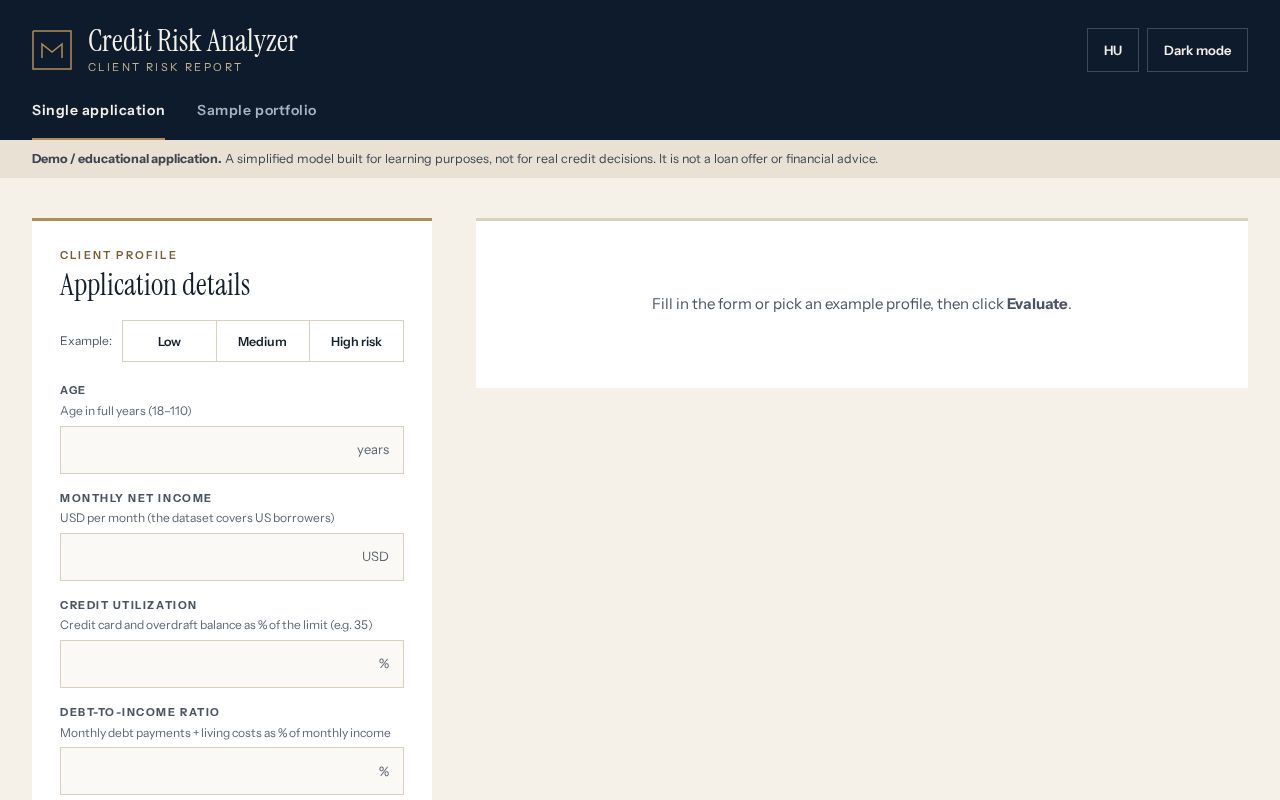The image size is (1280, 800).
Task: Load the Low risk example profile
Action: click(x=169, y=341)
